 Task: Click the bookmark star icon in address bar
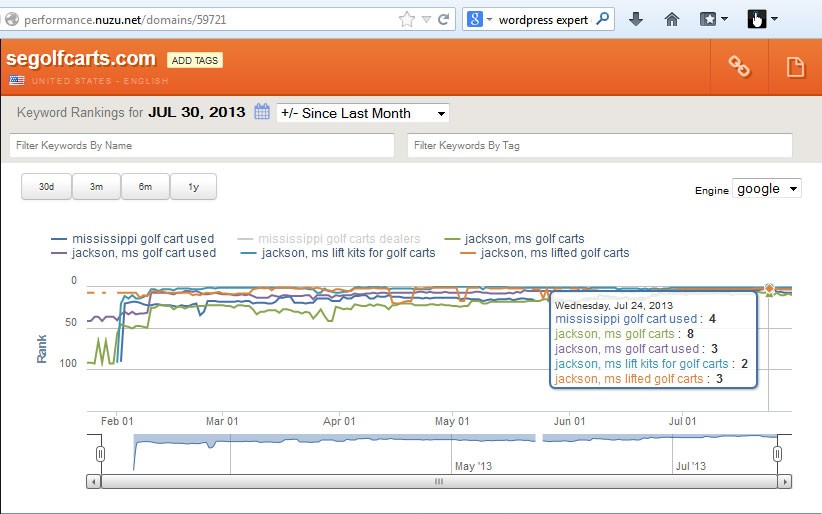point(406,20)
